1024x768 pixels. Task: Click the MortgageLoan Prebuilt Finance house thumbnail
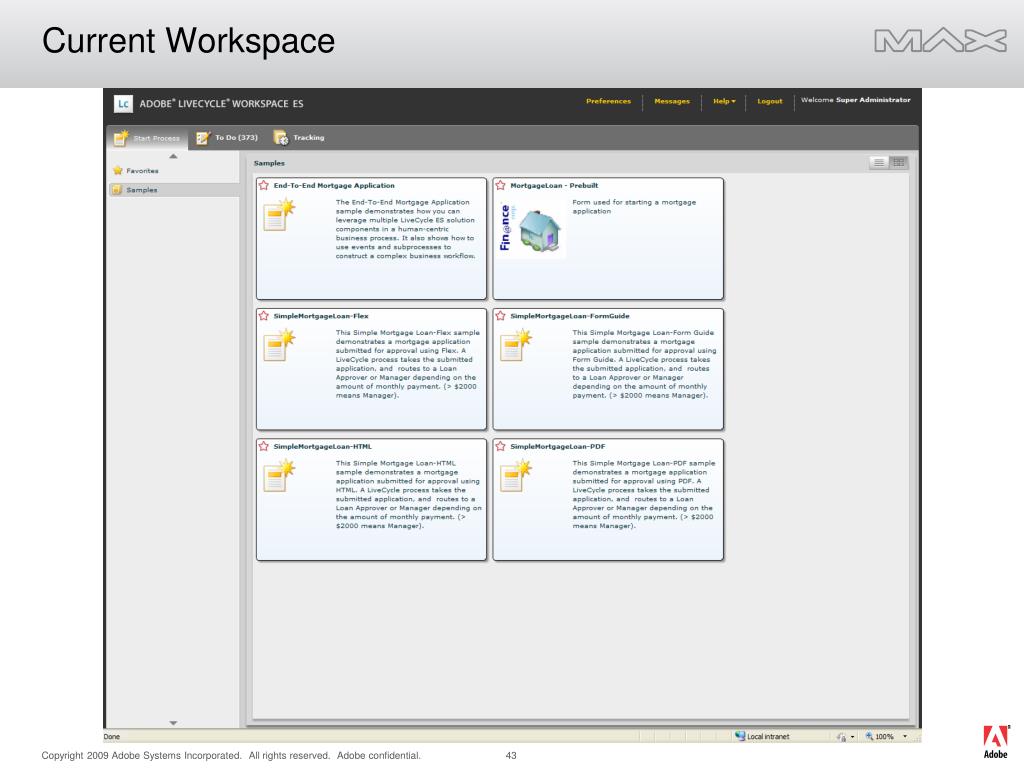[x=530, y=229]
